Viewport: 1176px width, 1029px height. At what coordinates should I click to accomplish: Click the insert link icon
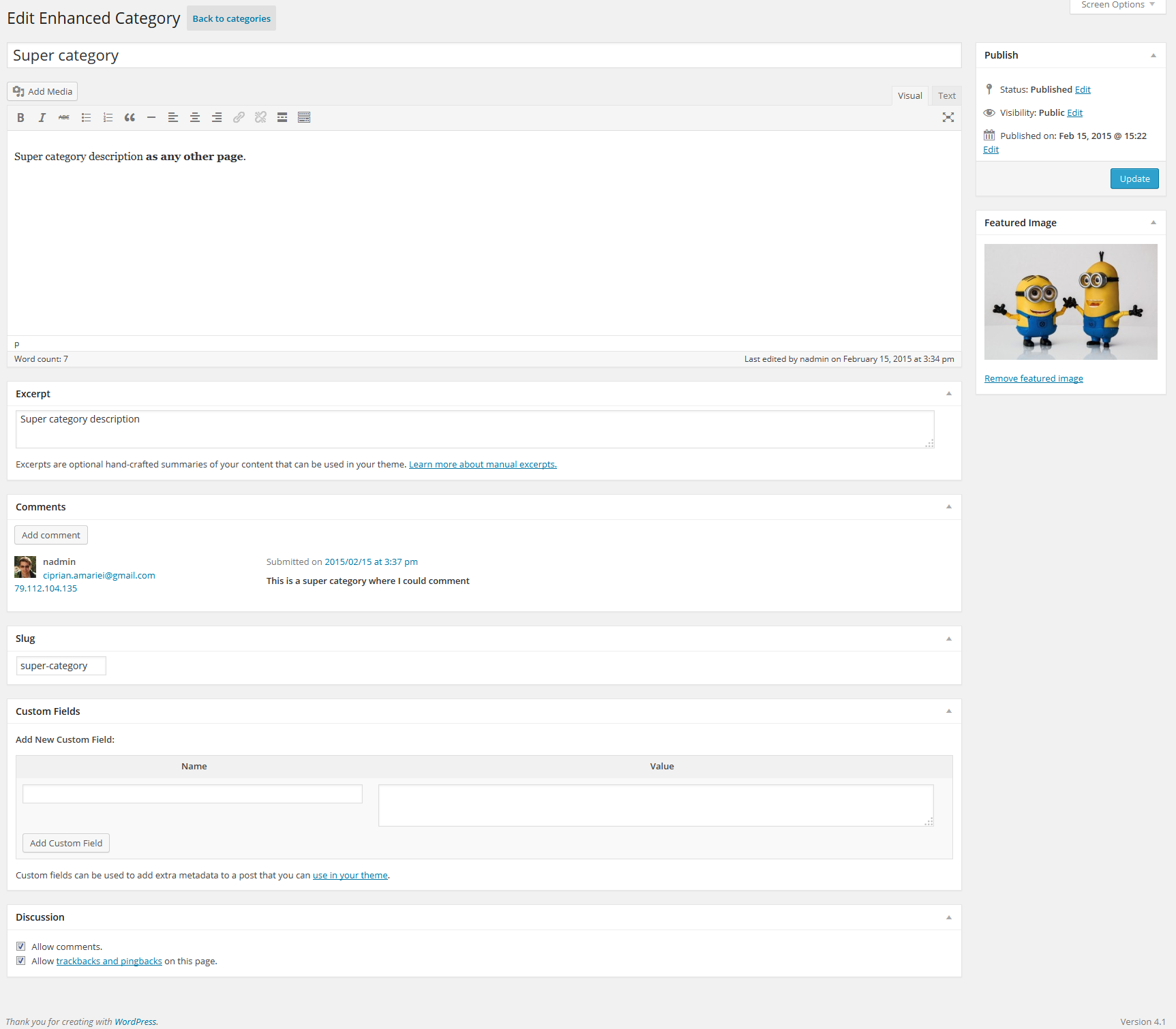click(239, 118)
